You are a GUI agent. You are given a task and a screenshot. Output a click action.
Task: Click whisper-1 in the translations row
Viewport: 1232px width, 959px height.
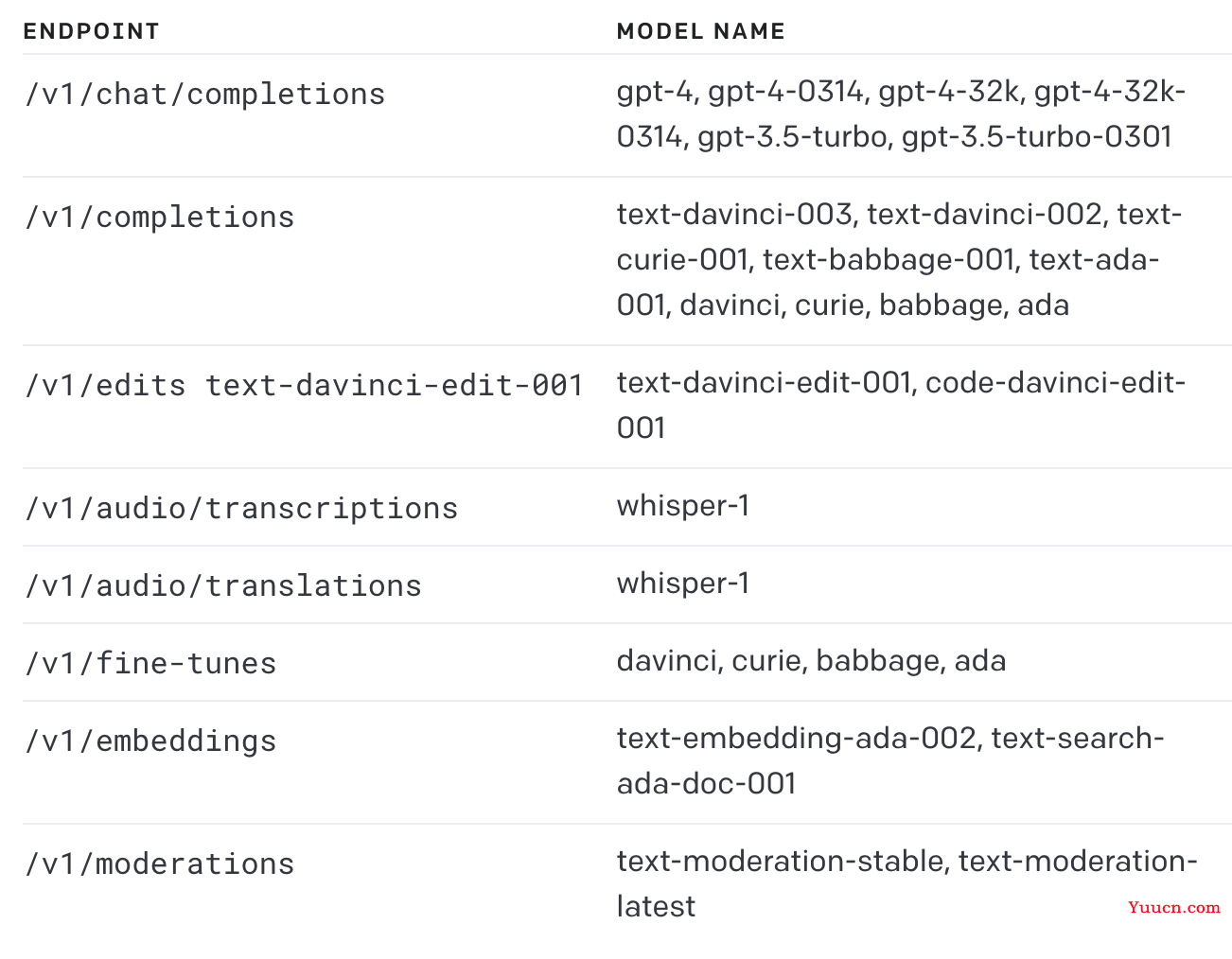(683, 584)
